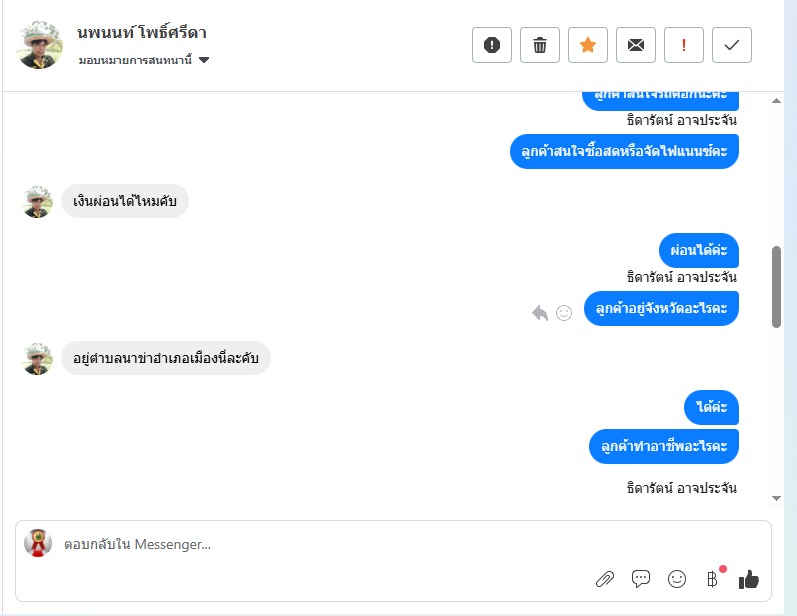Screen dimensions: 797x616
Task: Open customer's header profile picture
Action: [x=40, y=45]
